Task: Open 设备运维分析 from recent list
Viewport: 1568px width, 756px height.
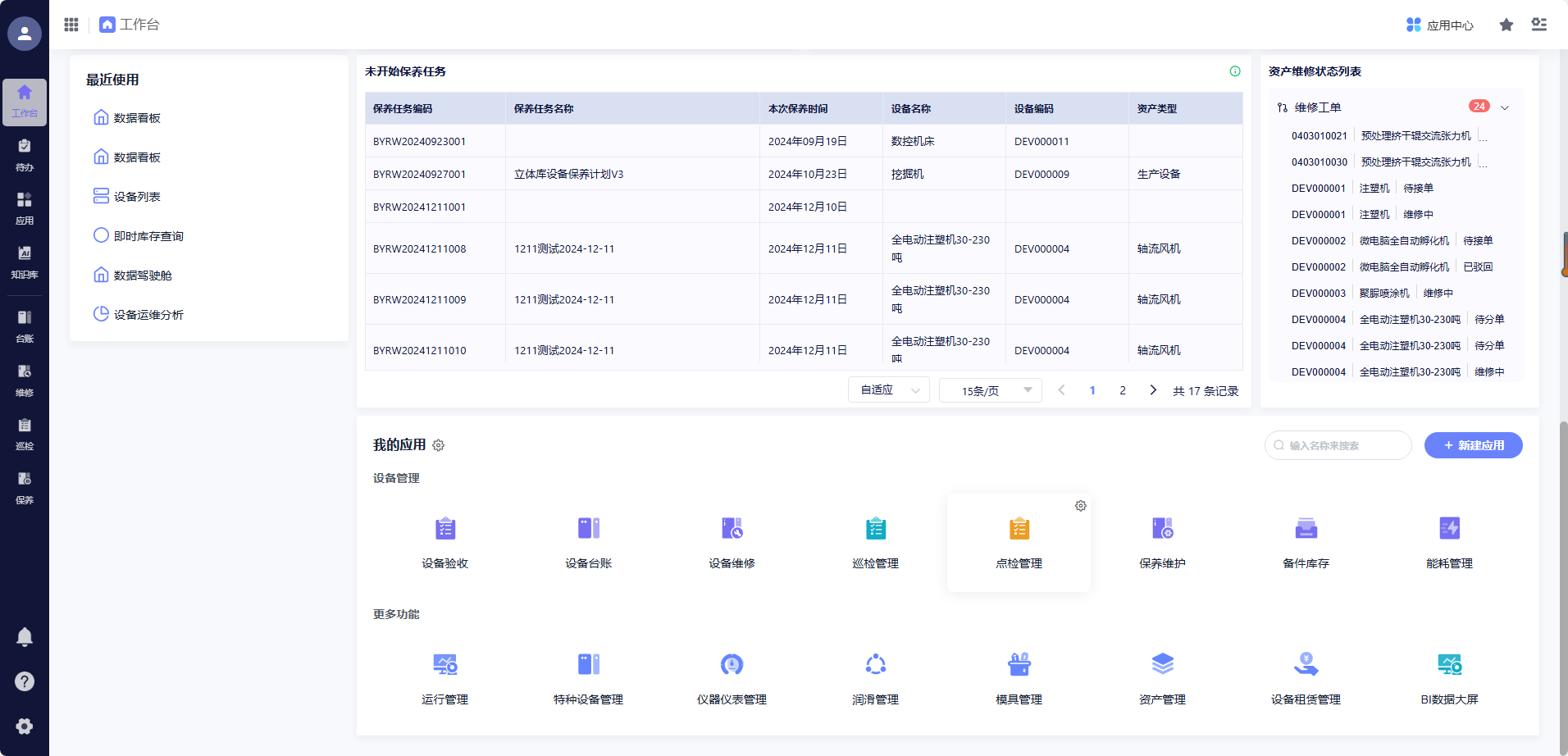Action: [x=148, y=315]
